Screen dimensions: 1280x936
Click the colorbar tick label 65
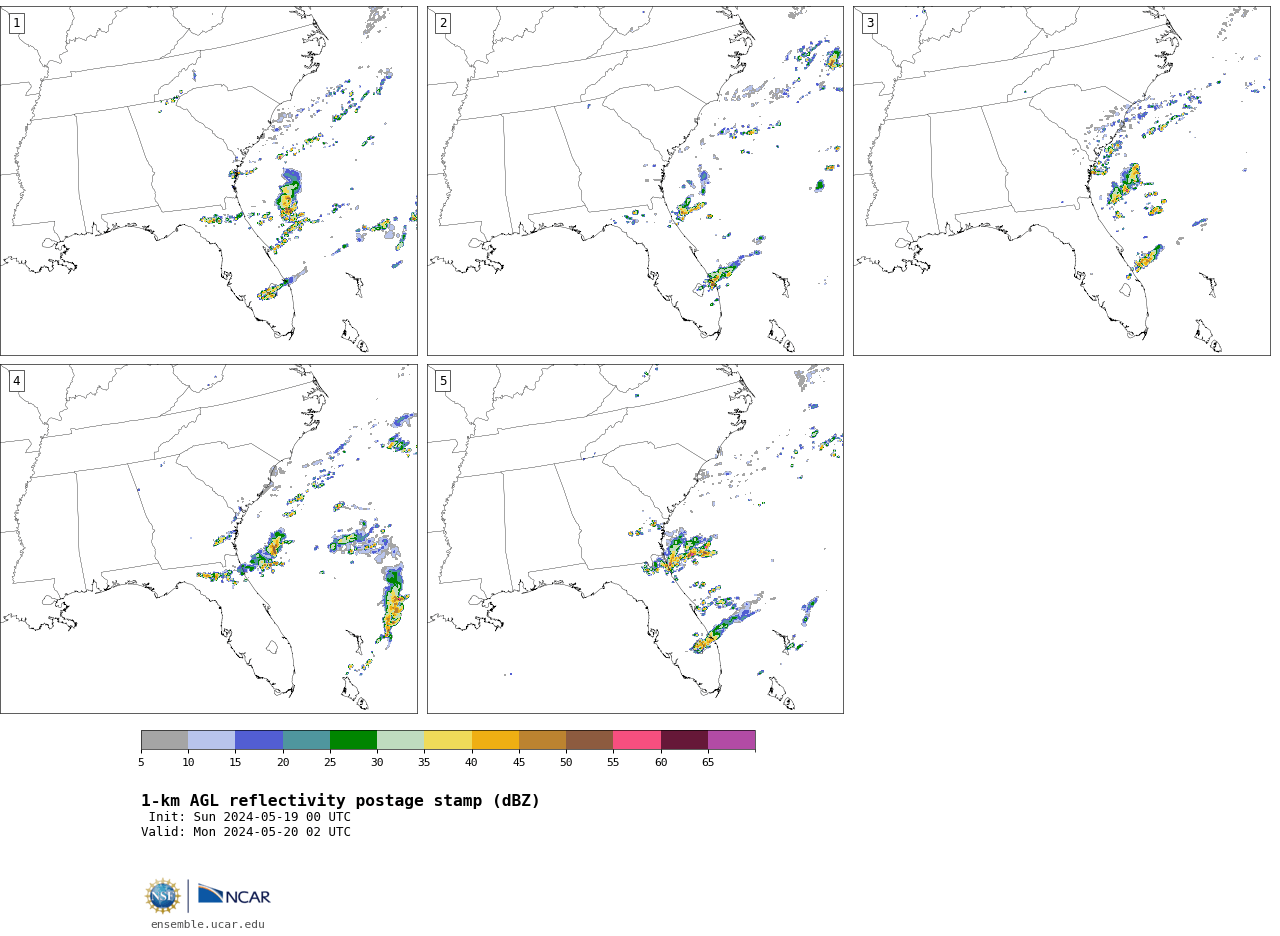[708, 762]
